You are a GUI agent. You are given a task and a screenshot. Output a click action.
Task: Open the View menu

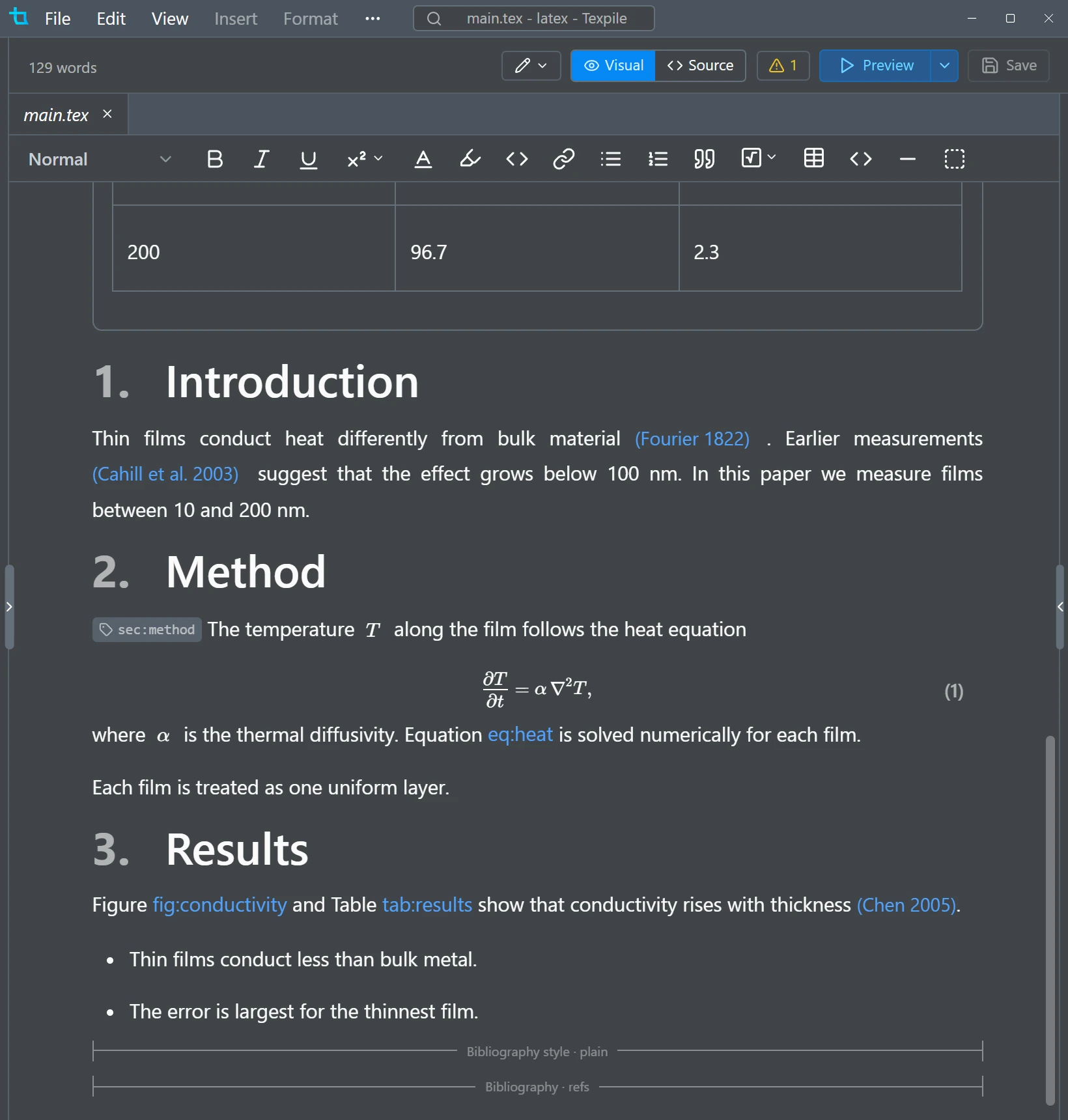pos(169,18)
